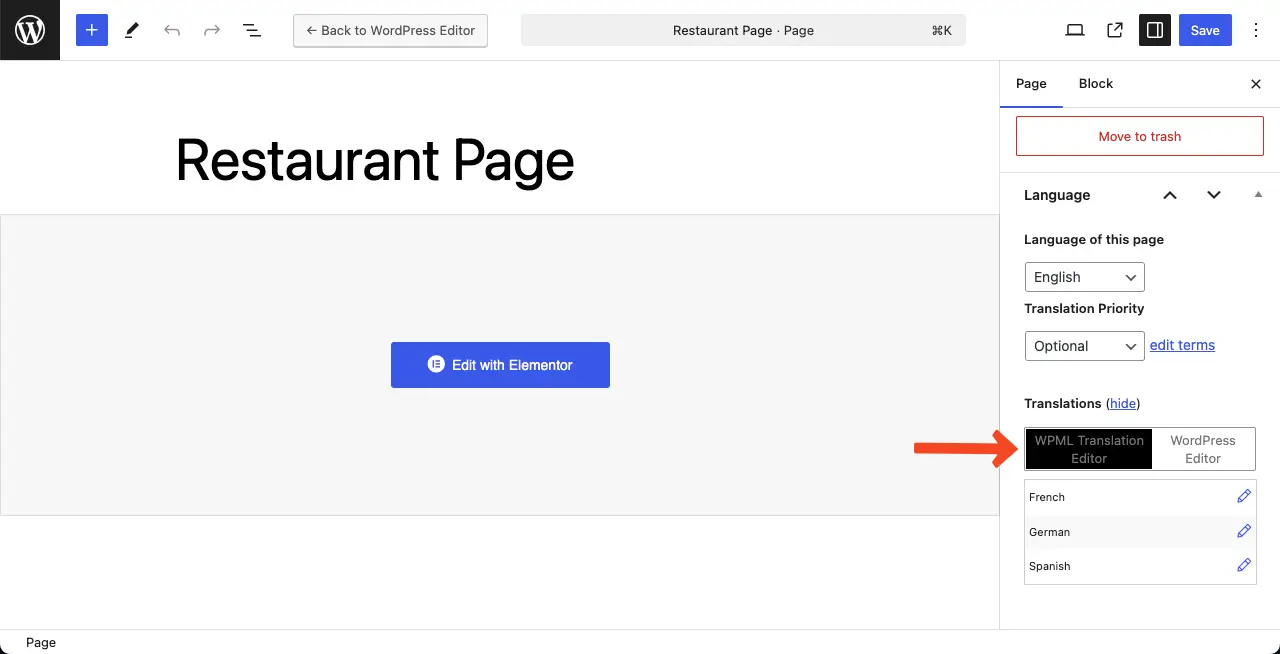1280x654 pixels.
Task: Undo the last change
Action: (172, 30)
